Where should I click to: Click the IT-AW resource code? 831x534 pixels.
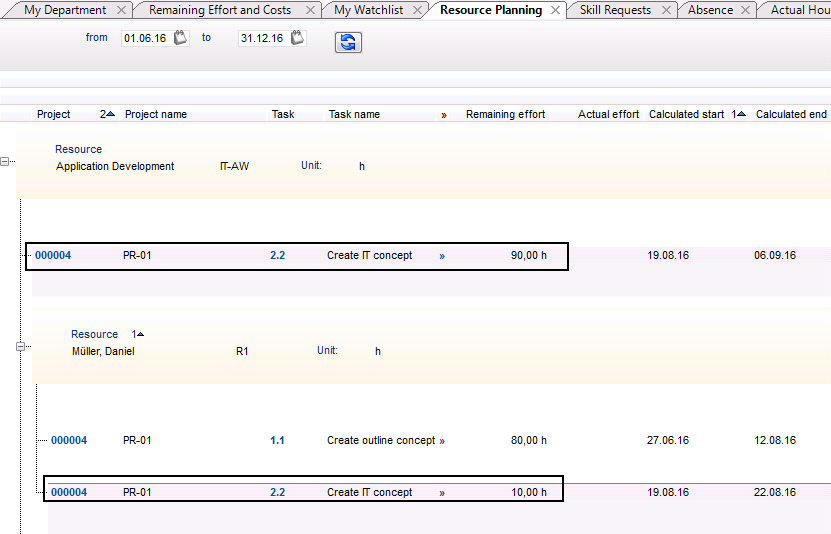234,166
